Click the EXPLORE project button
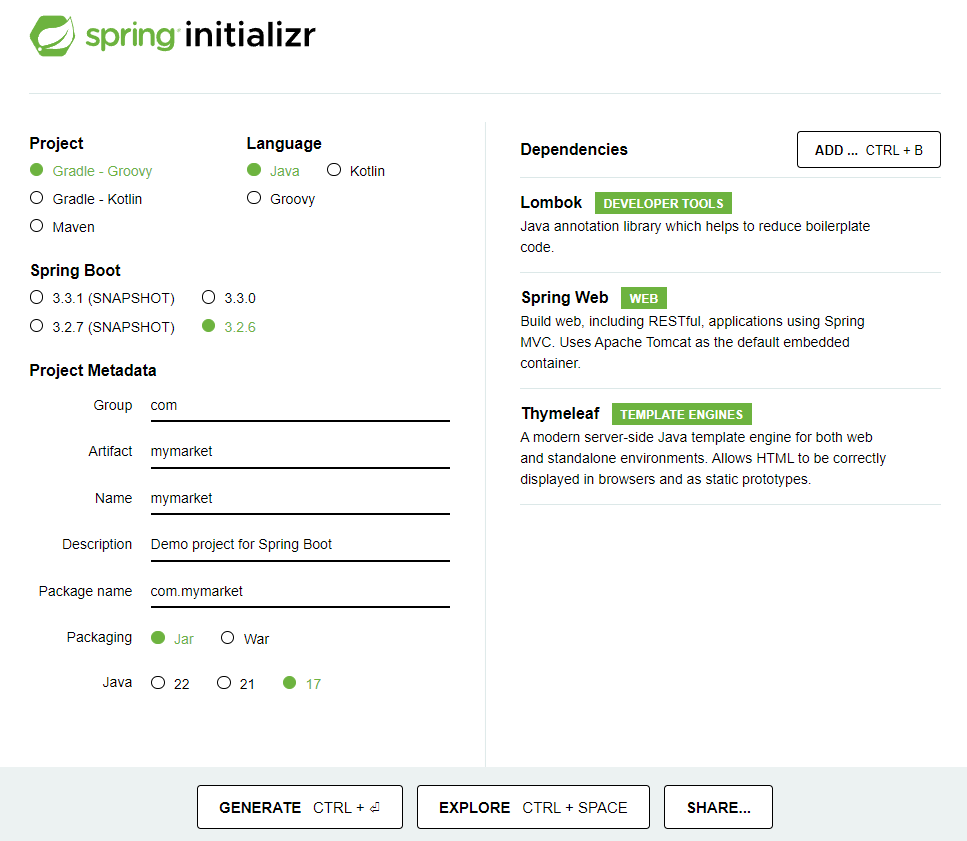The height and width of the screenshot is (841, 967). pyautogui.click(x=533, y=807)
